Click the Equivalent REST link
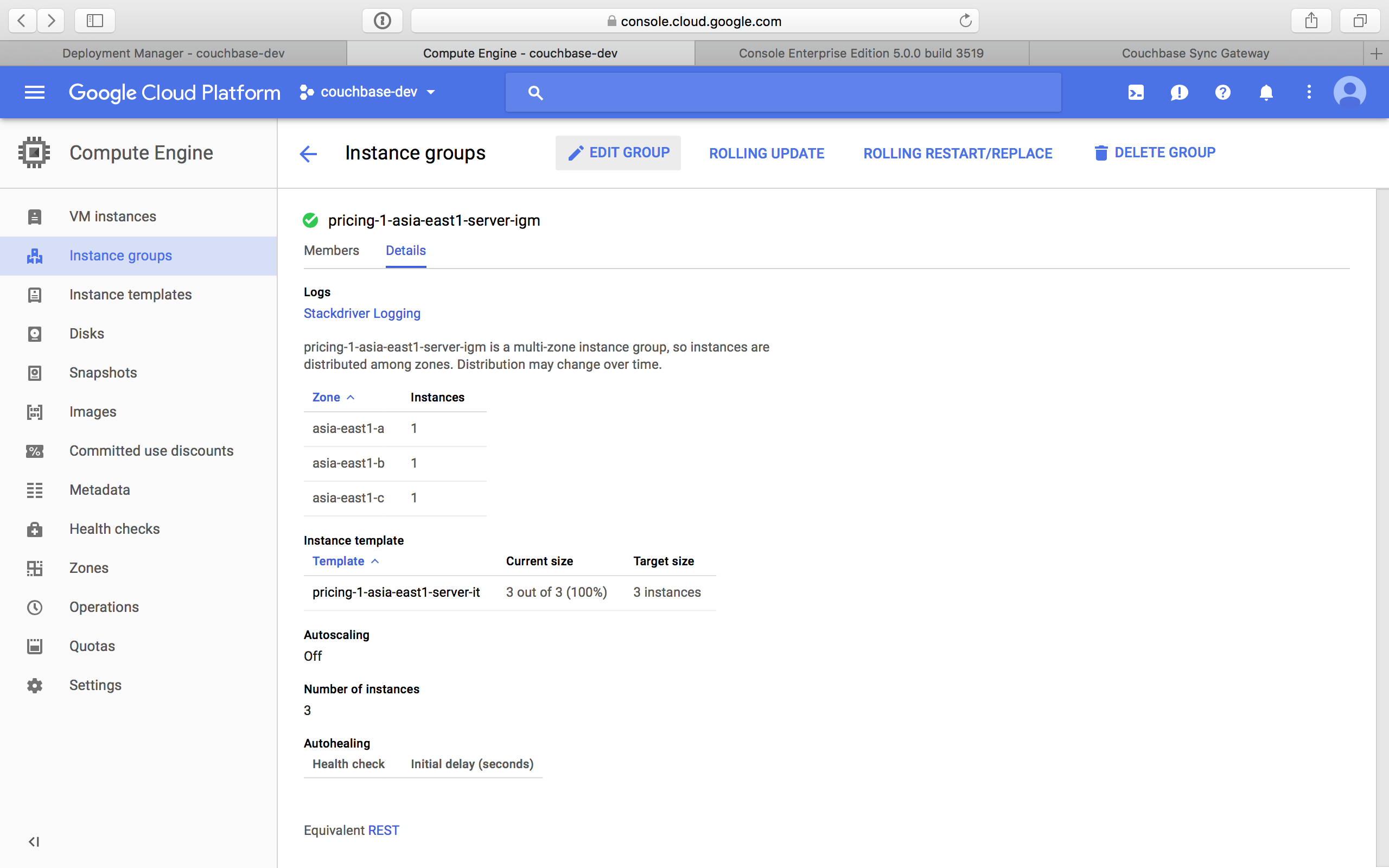The image size is (1389, 868). coord(383,830)
